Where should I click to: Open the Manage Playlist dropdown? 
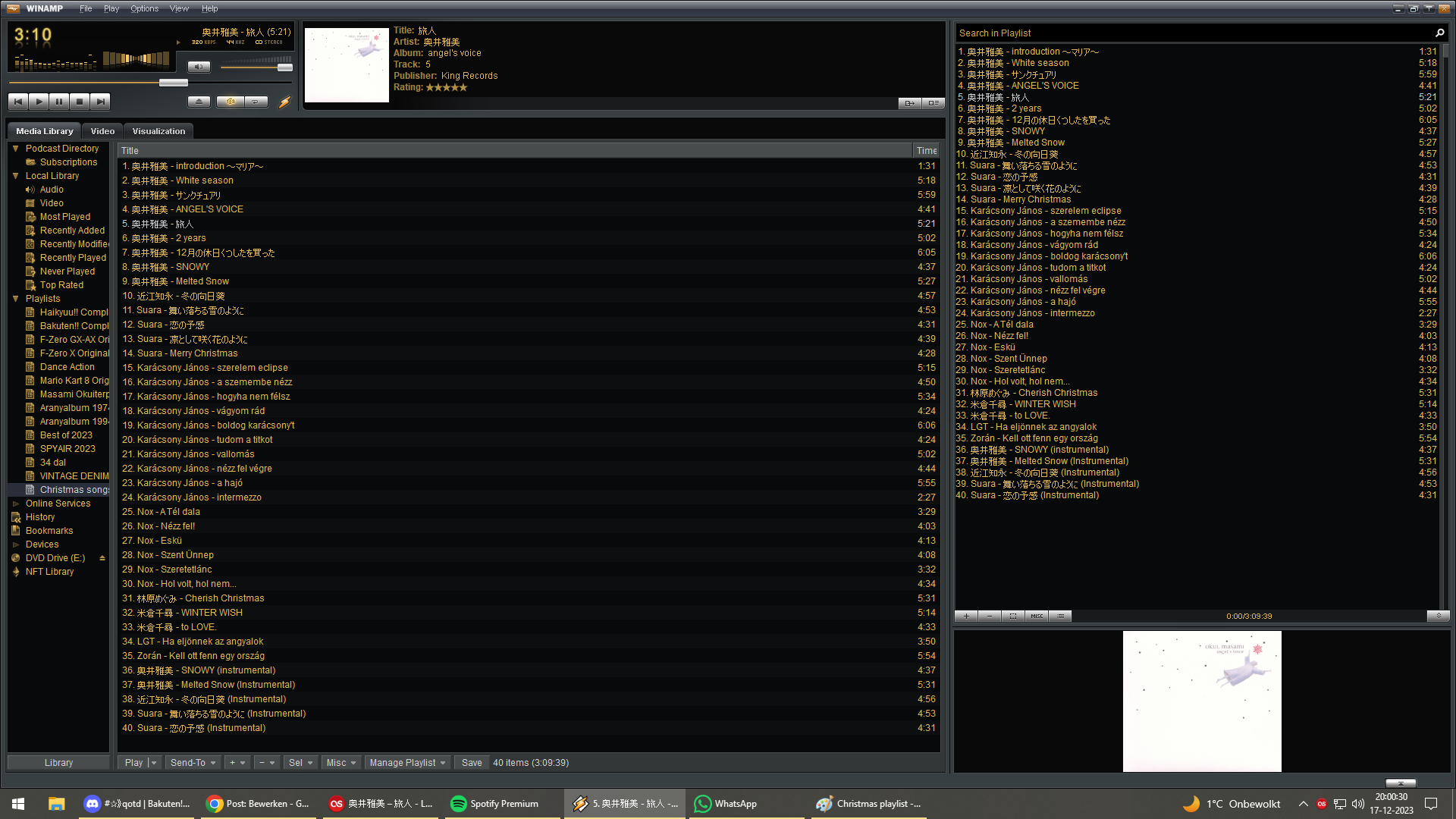pos(407,763)
